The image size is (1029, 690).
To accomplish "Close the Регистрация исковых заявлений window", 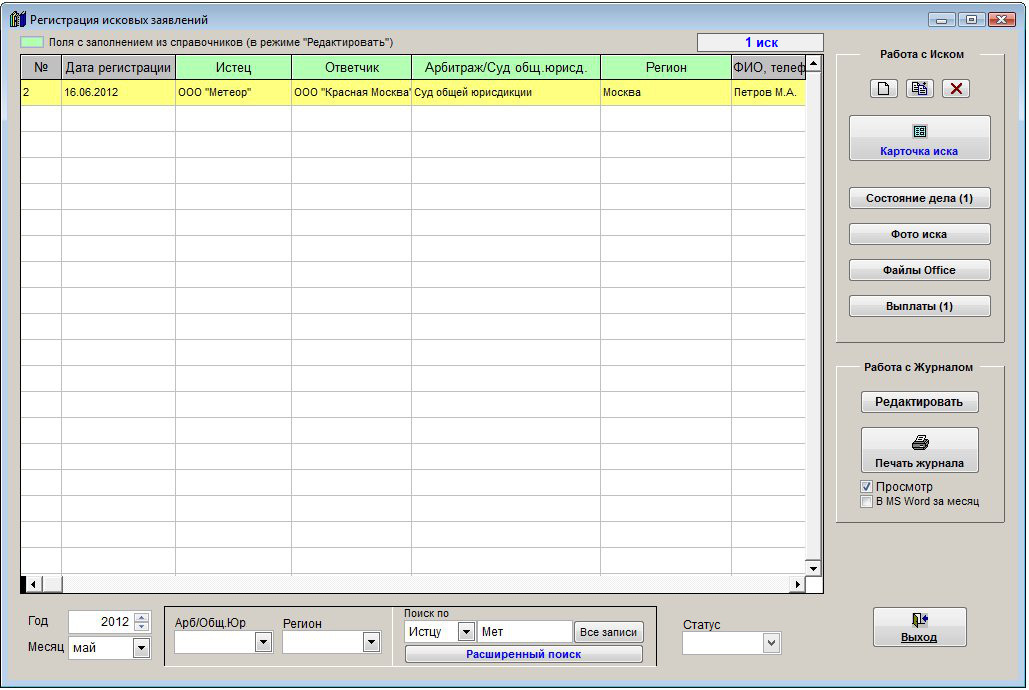I will click(1001, 20).
